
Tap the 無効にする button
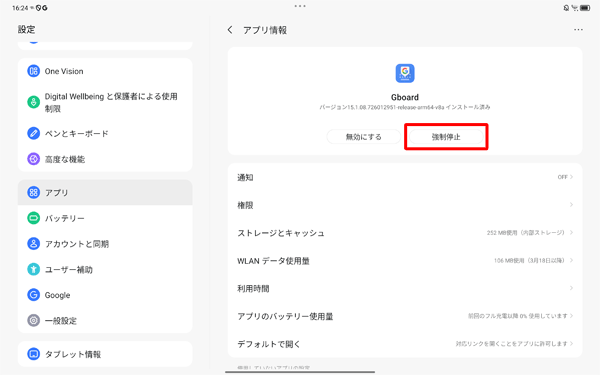click(364, 137)
